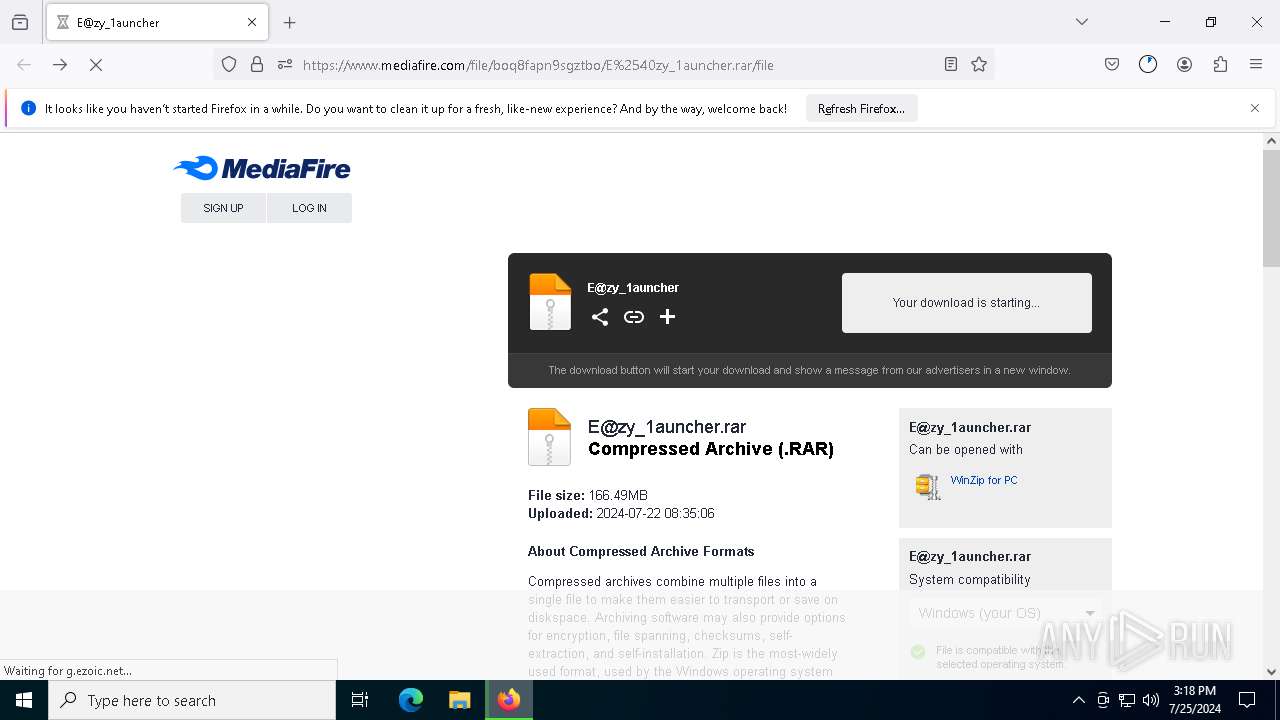Bookmark this page with star icon
This screenshot has width=1280, height=720.
tap(979, 64)
